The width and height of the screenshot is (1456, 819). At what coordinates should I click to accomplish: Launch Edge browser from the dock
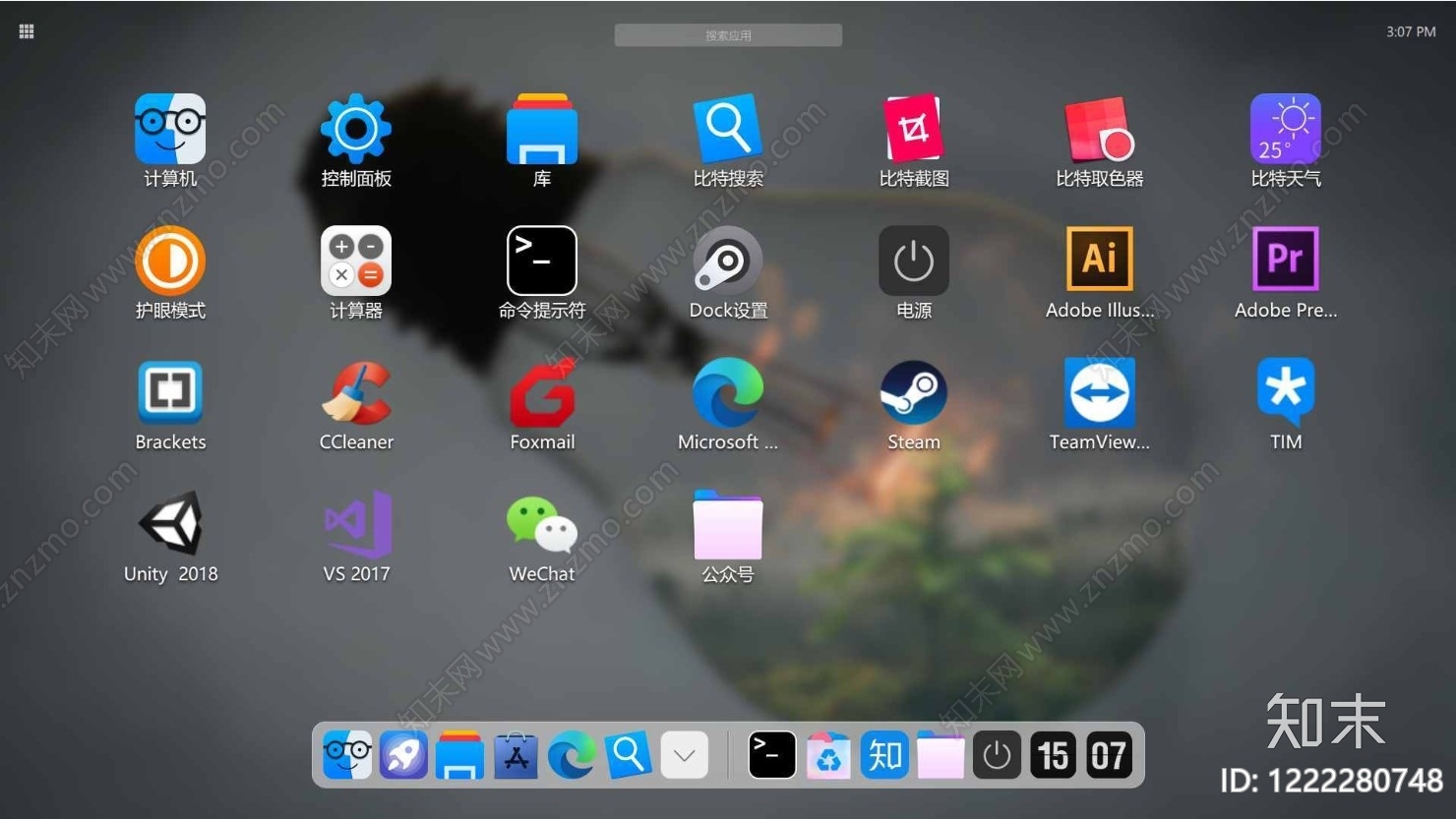coord(572,755)
